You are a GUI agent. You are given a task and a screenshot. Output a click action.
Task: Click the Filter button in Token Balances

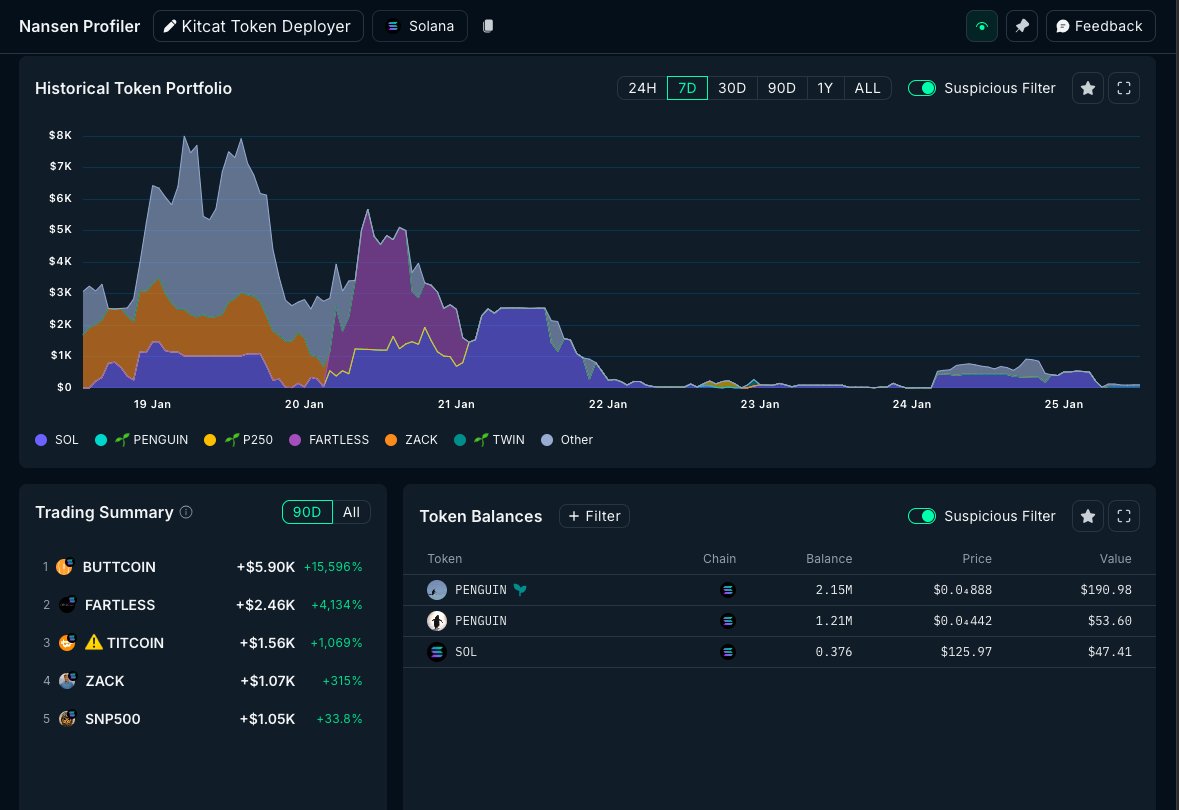coord(594,516)
